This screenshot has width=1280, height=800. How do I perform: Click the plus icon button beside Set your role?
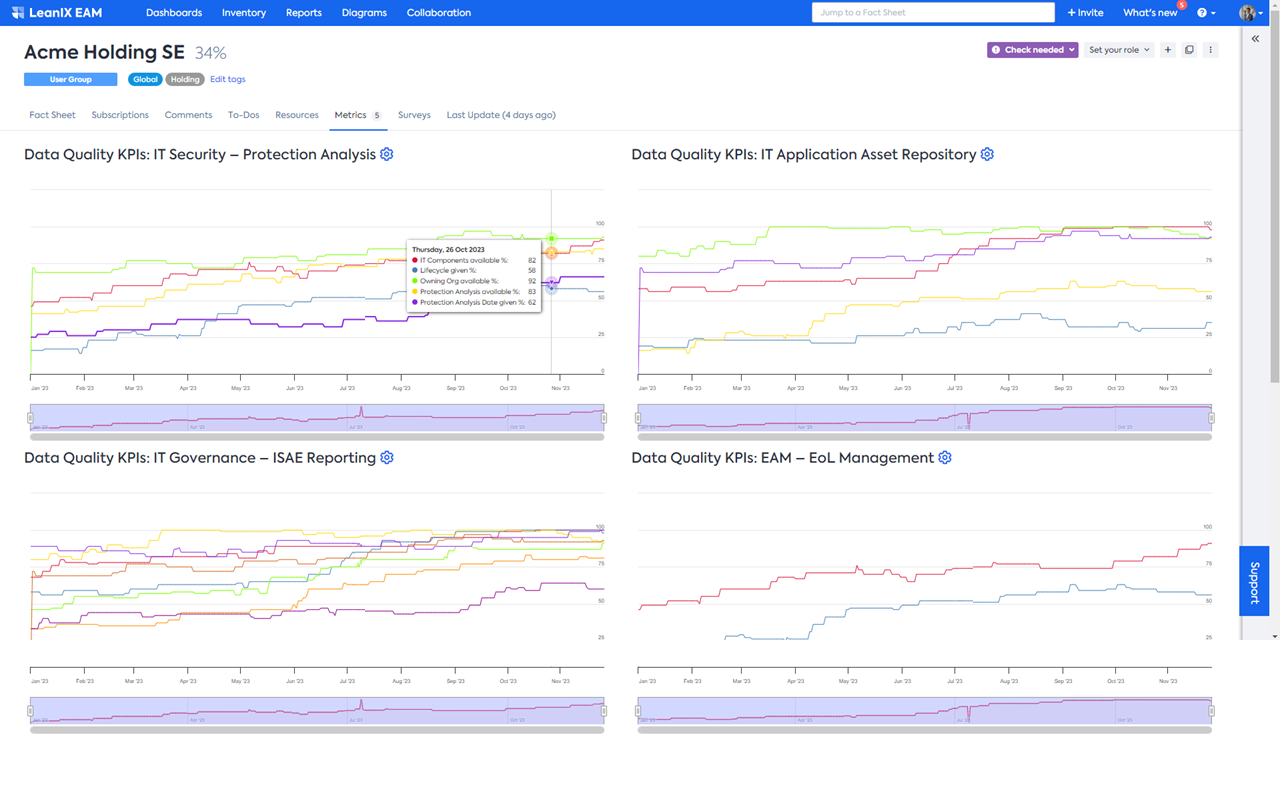(1168, 50)
